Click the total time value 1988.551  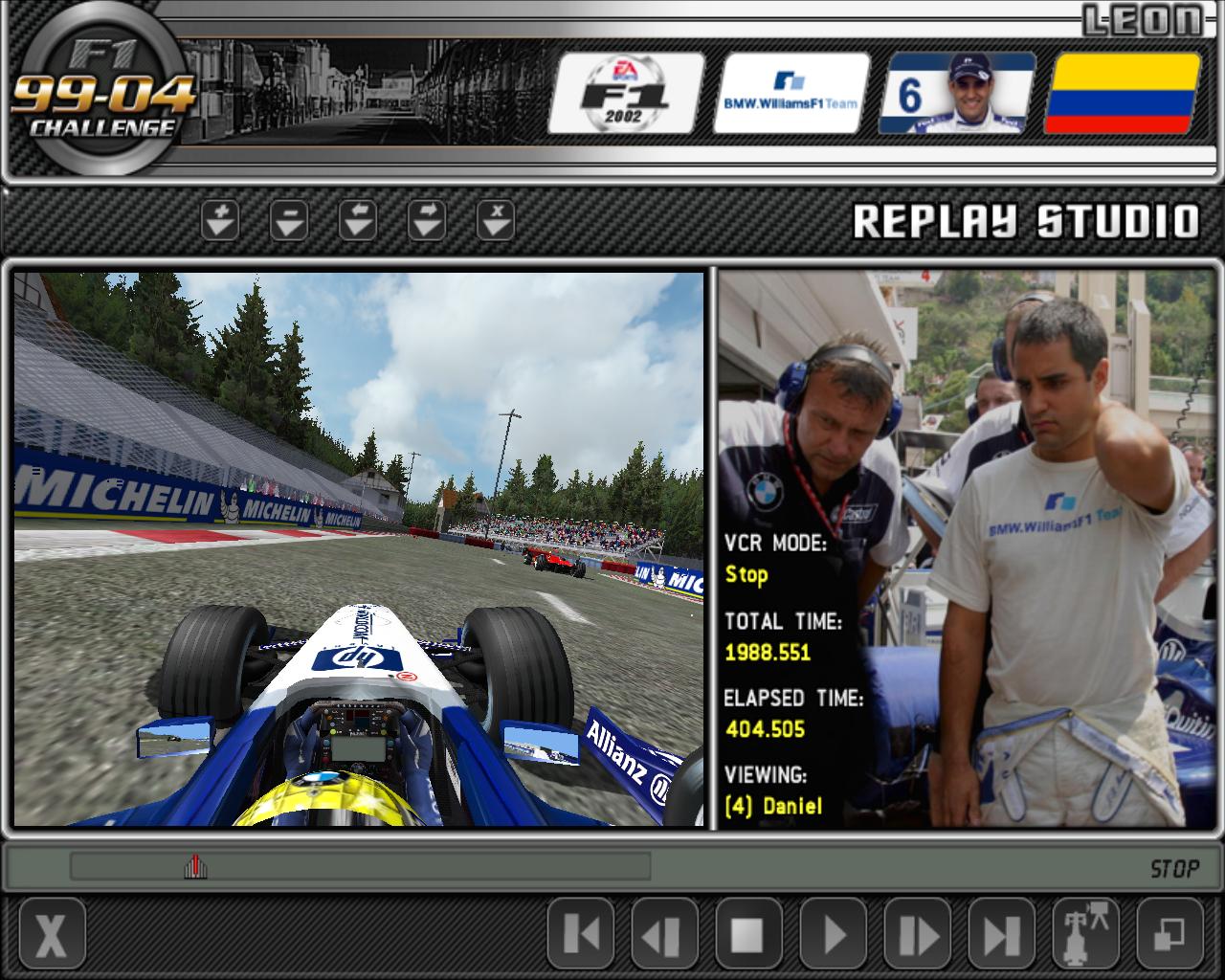[x=768, y=653]
